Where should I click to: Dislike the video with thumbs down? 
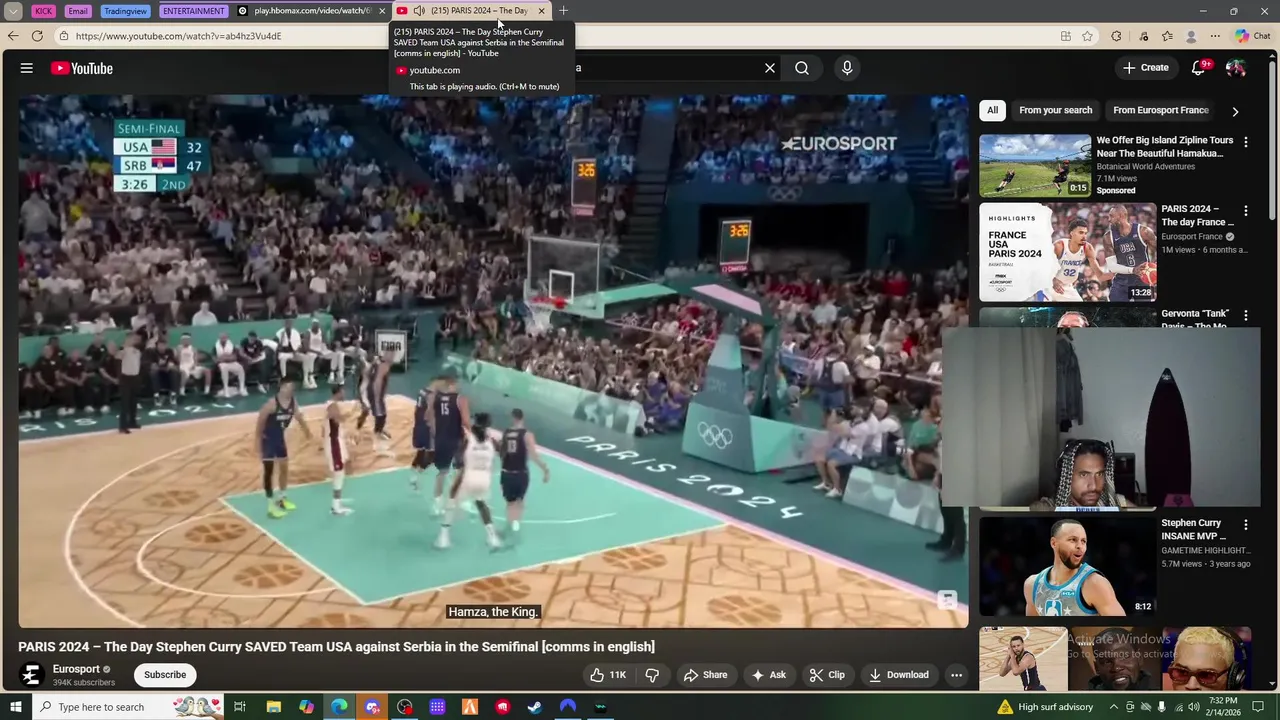point(652,675)
